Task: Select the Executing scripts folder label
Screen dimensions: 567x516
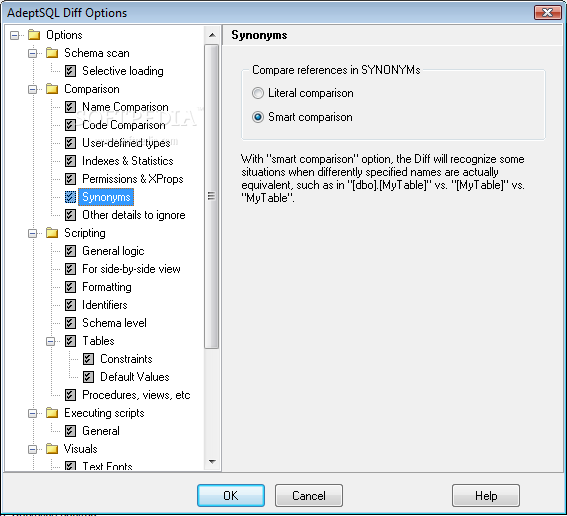Action: coord(104,413)
